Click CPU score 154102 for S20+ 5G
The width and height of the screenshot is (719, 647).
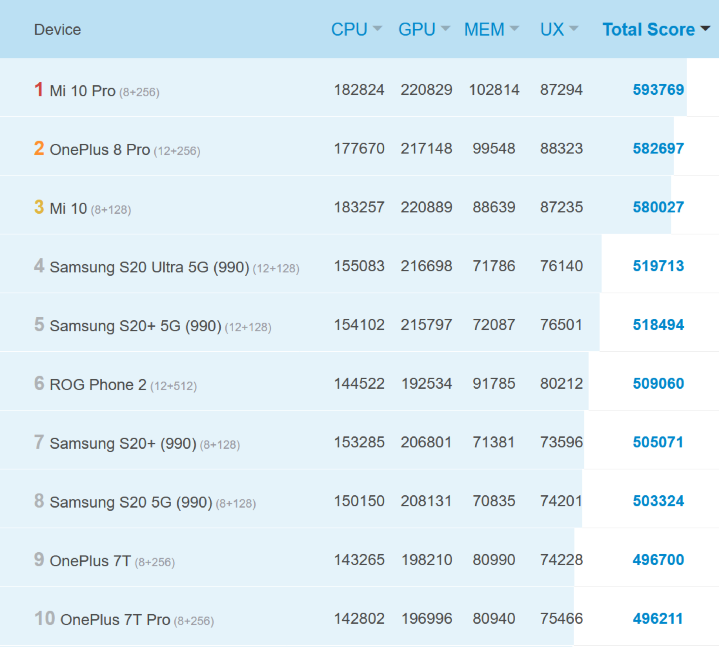tap(359, 325)
